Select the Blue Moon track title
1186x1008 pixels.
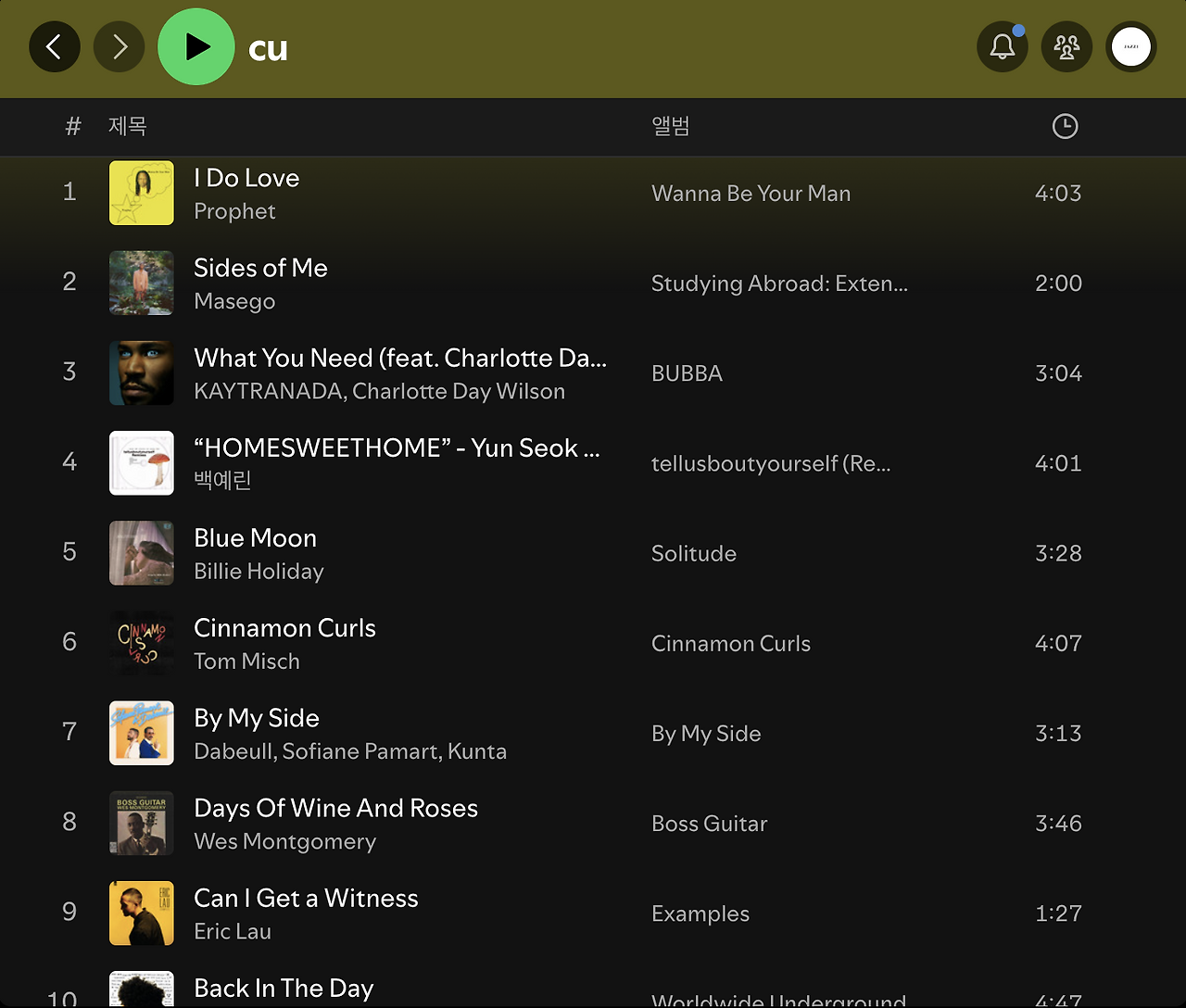coord(255,538)
